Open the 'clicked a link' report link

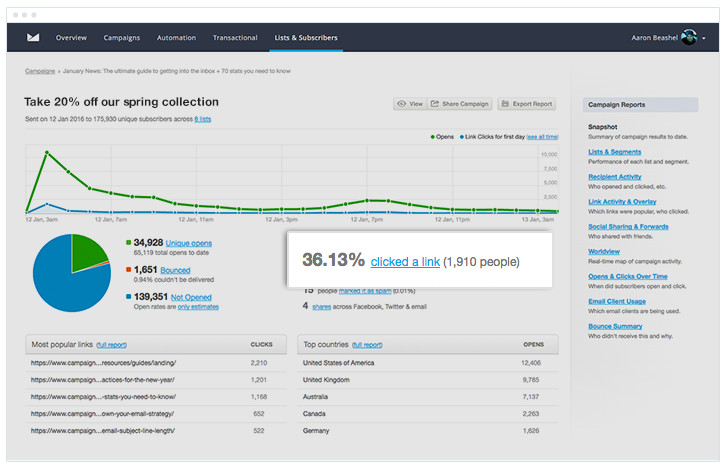pyautogui.click(x=405, y=262)
